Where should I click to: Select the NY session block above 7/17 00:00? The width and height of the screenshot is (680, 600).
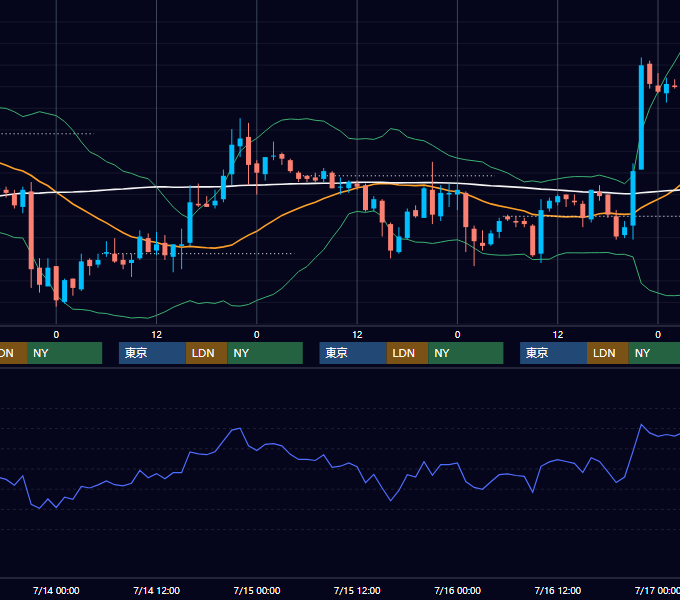[x=654, y=353]
